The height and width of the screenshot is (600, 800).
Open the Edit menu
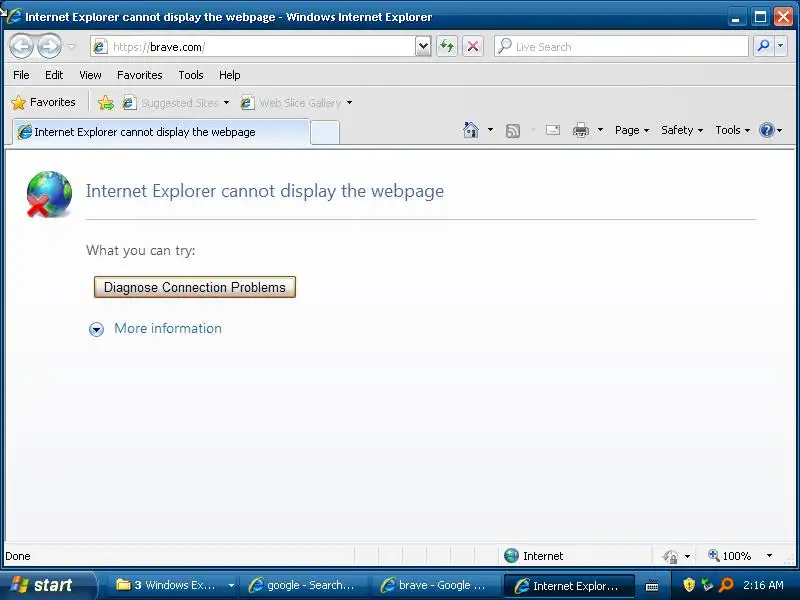[54, 75]
